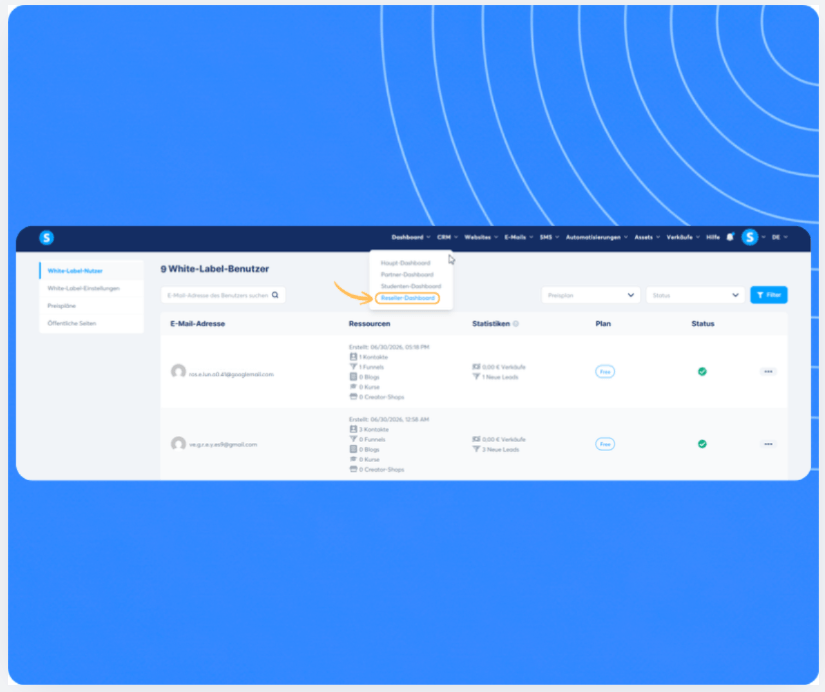Viewport: 825px width, 692px height.
Task: Expand the CRM menu
Action: click(447, 237)
